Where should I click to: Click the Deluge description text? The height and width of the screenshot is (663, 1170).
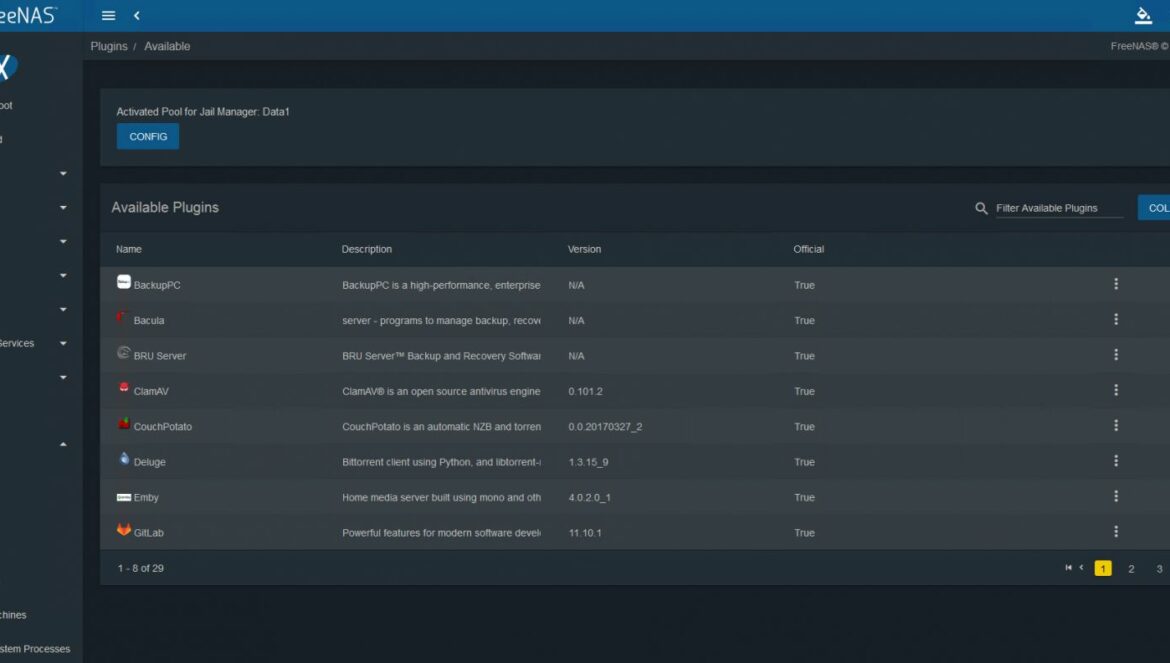tap(442, 462)
